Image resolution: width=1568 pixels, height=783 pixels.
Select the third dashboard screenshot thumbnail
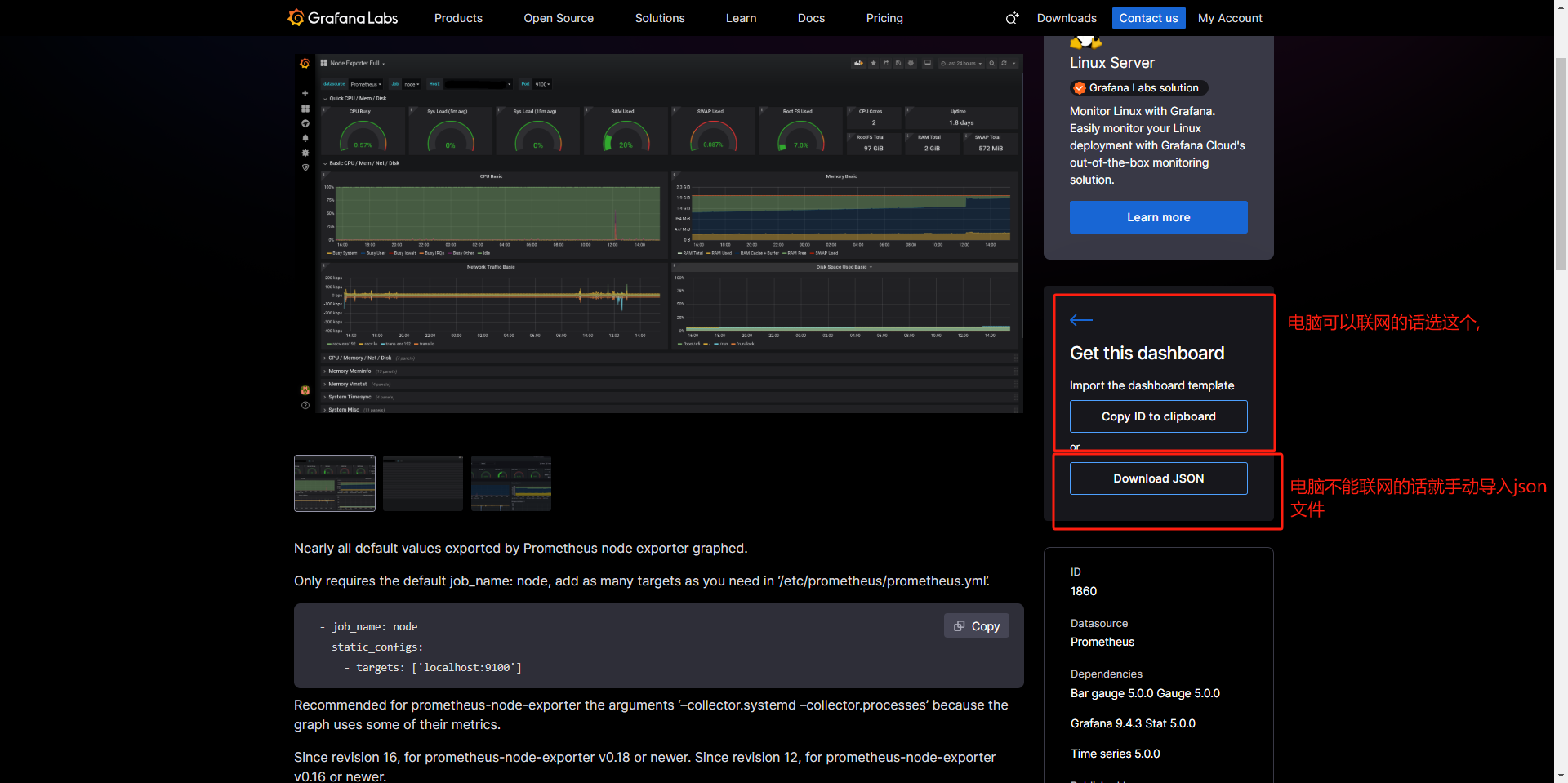coord(511,483)
